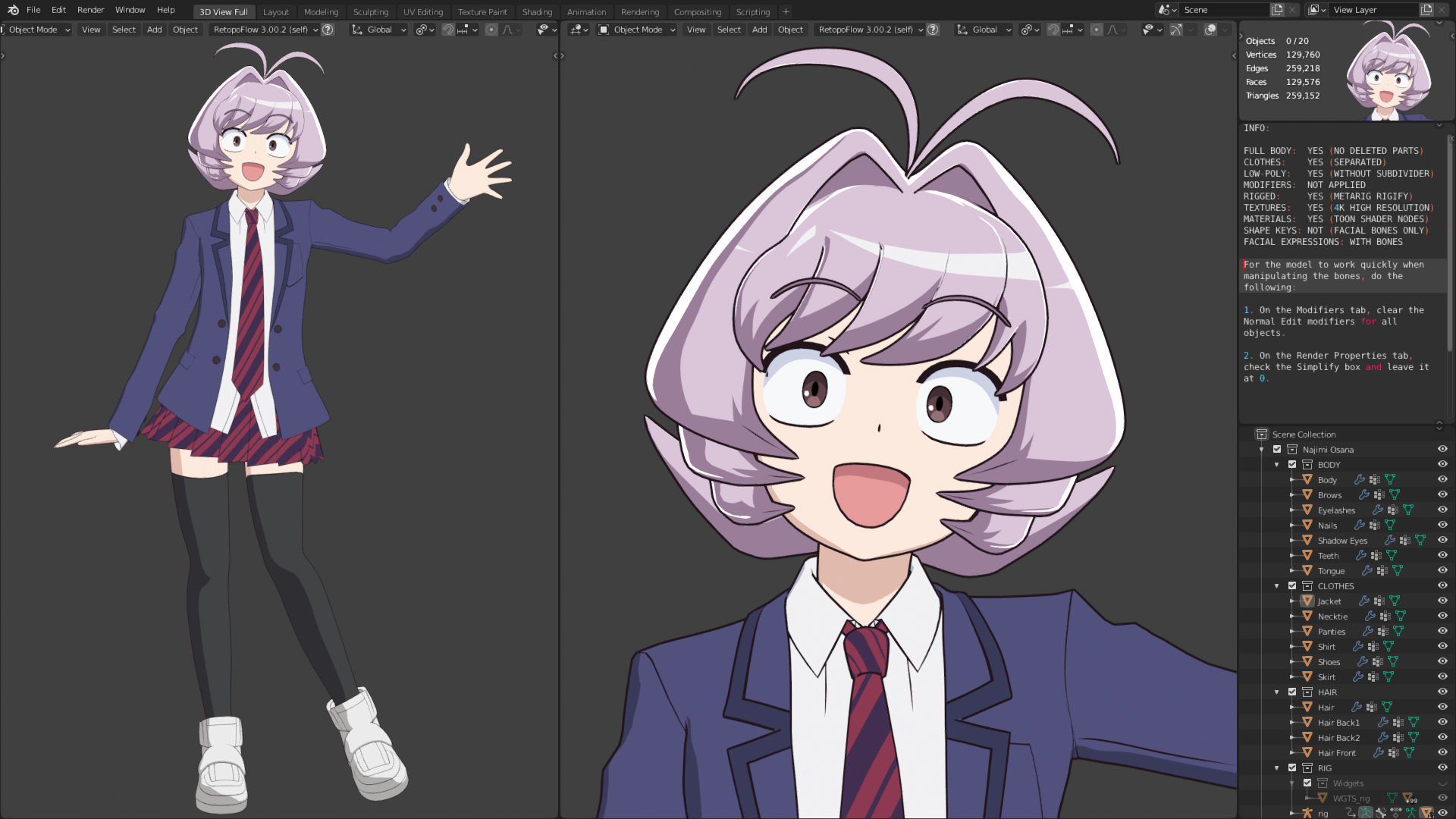Open RetopoFlow 3.00.2 menu in left viewport
The image size is (1456, 819).
pyautogui.click(x=265, y=30)
